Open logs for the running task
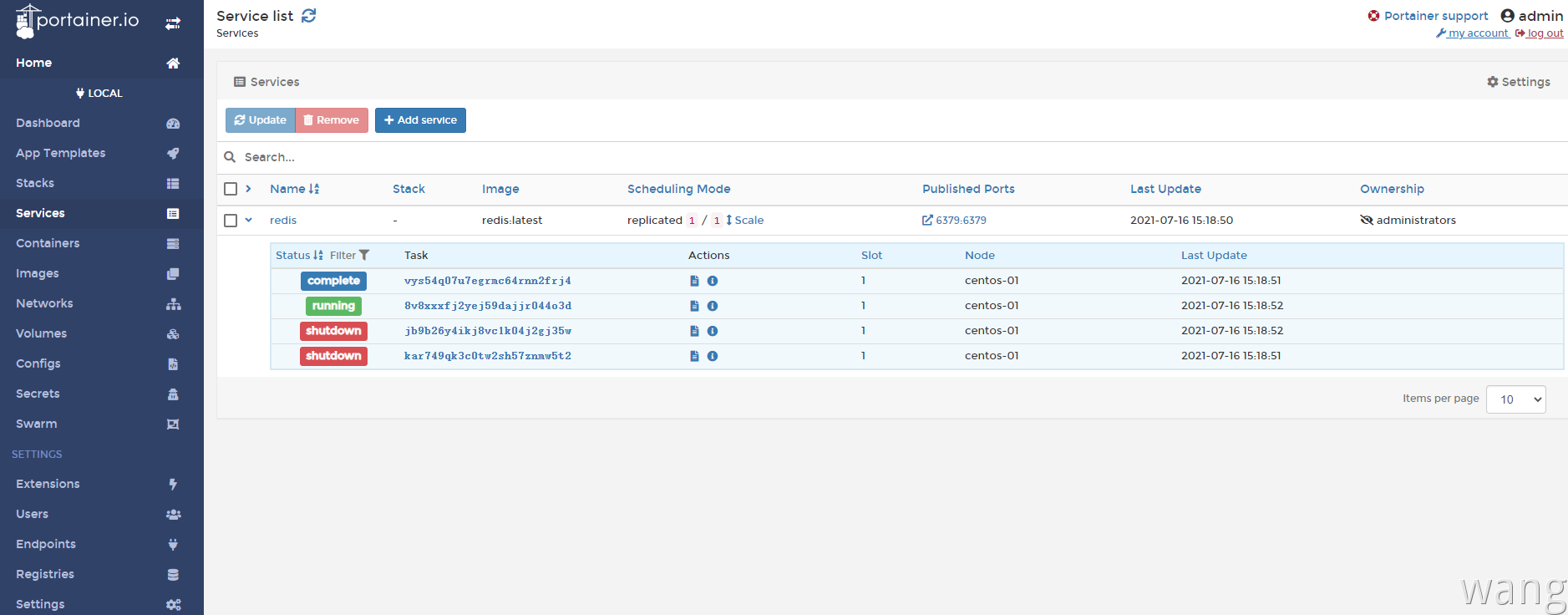The image size is (1568, 615). tap(694, 306)
